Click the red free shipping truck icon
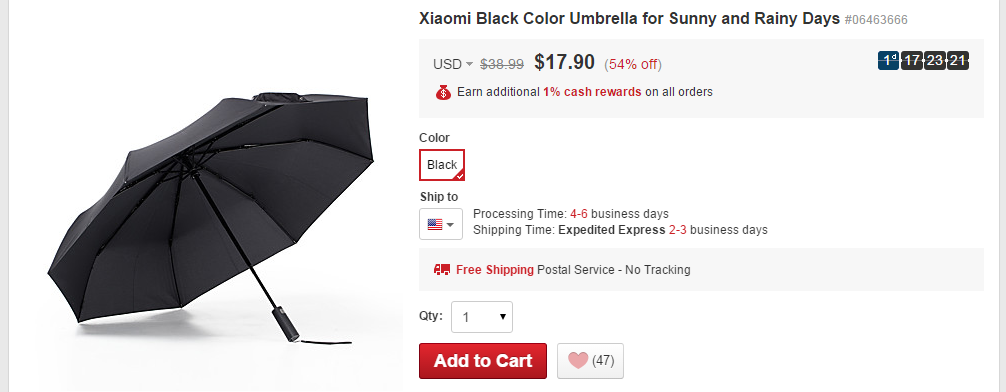The image size is (1006, 392). pyautogui.click(x=442, y=269)
